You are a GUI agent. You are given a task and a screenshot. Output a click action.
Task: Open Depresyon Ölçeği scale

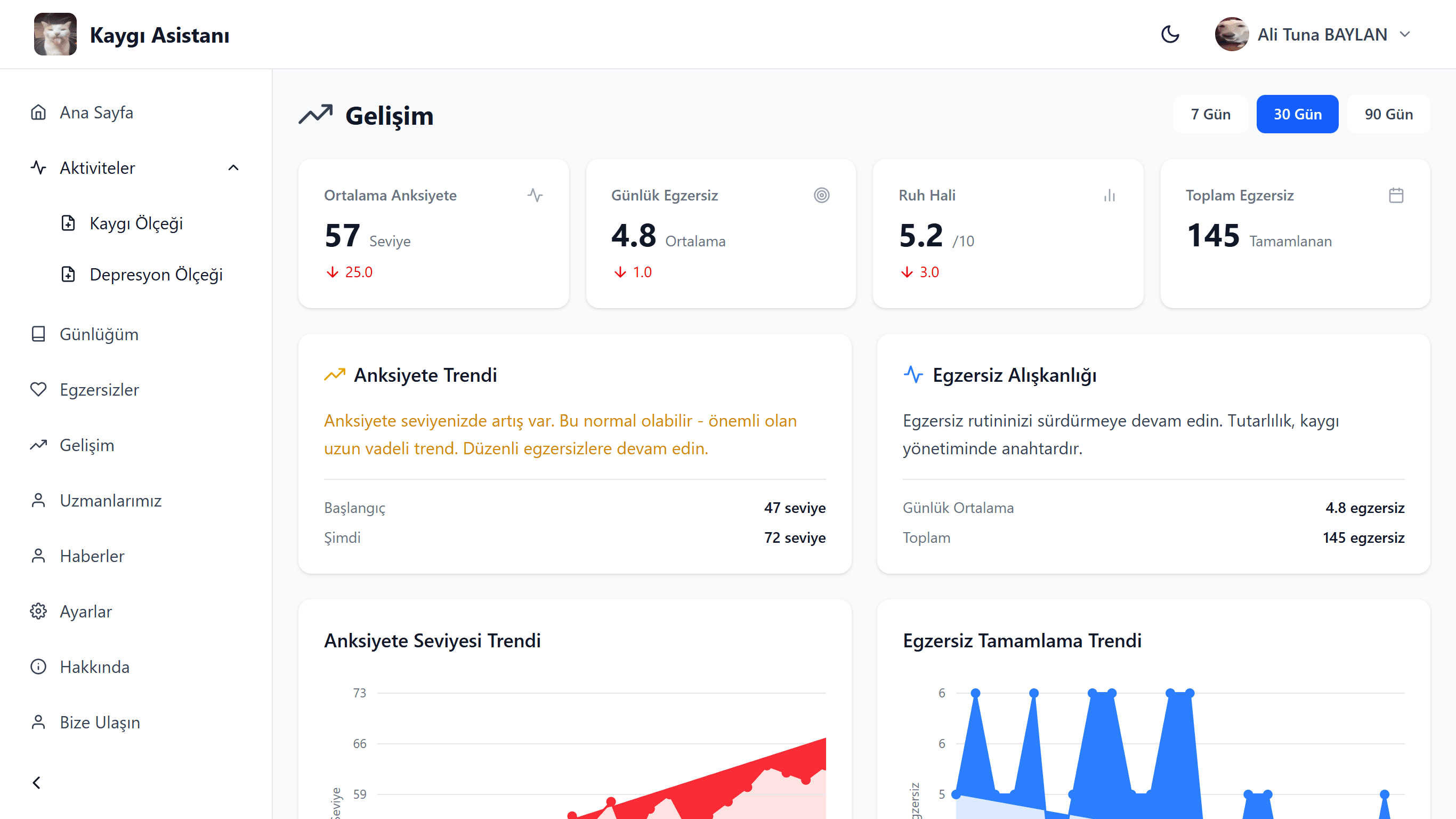coord(156,274)
